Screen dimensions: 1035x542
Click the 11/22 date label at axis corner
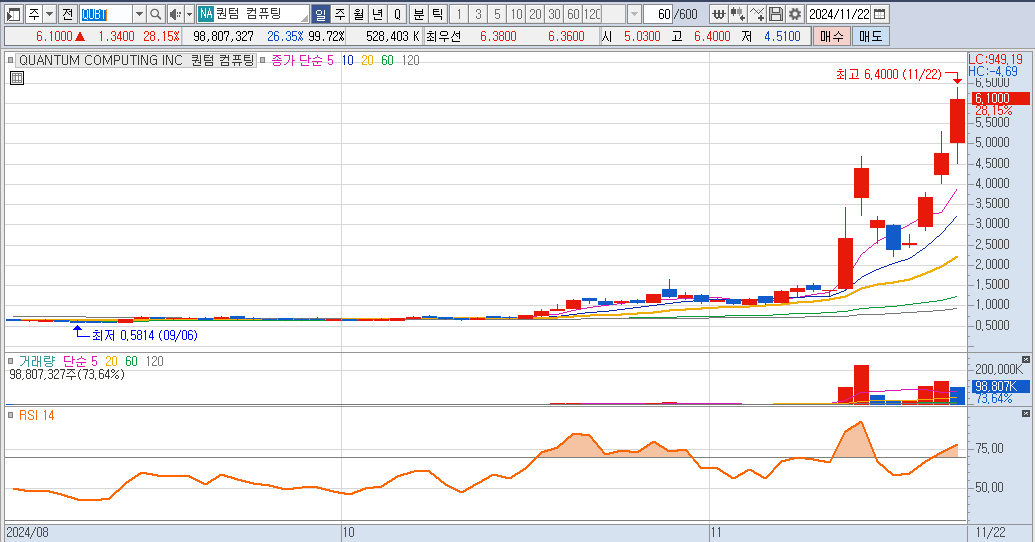click(x=991, y=532)
